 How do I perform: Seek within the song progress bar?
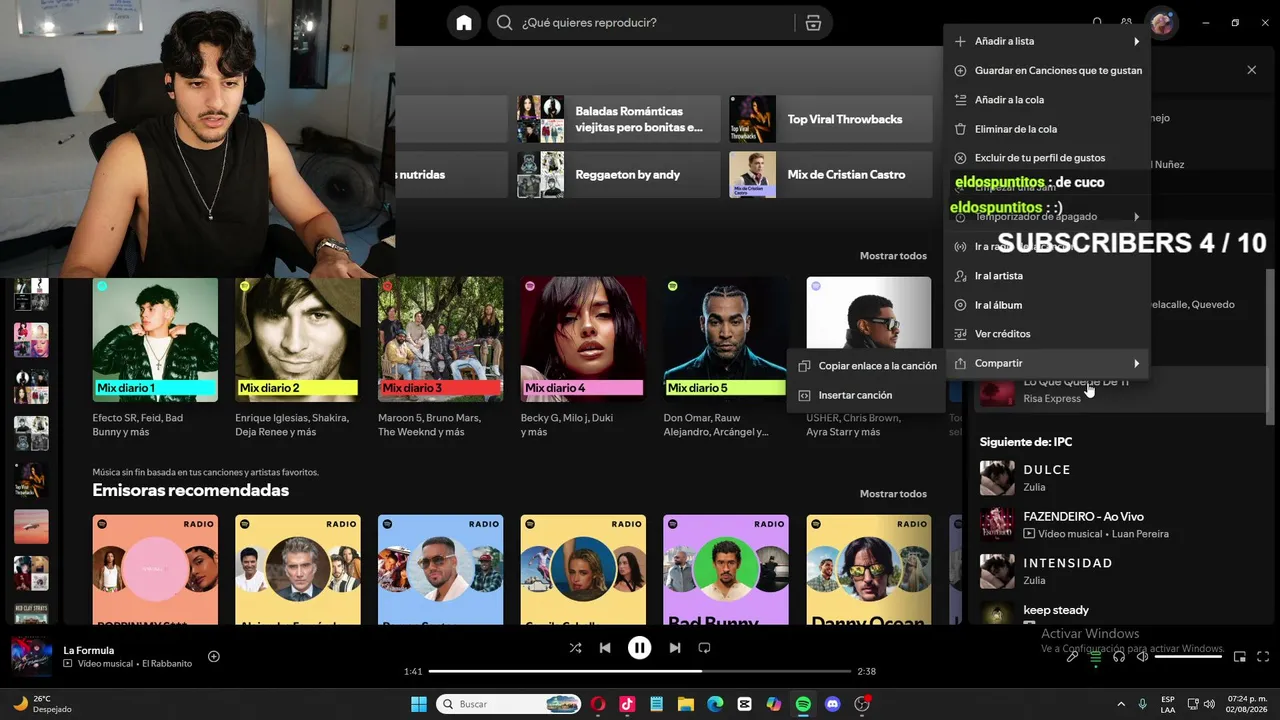[640, 671]
